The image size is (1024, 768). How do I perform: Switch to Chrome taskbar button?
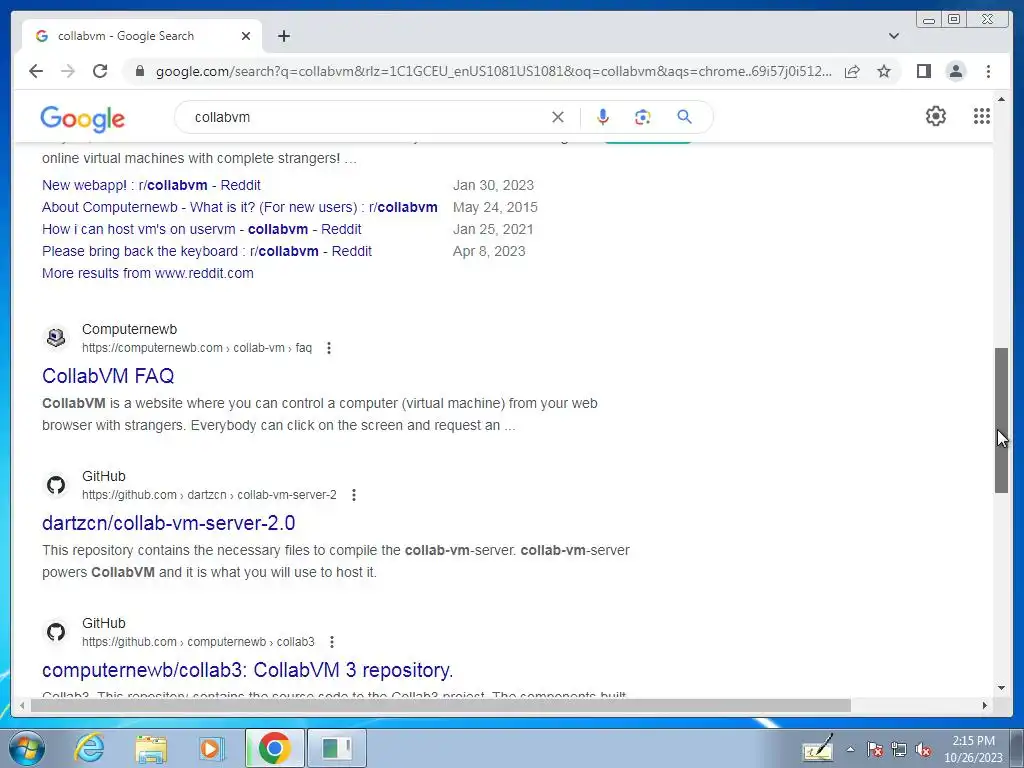[x=274, y=748]
